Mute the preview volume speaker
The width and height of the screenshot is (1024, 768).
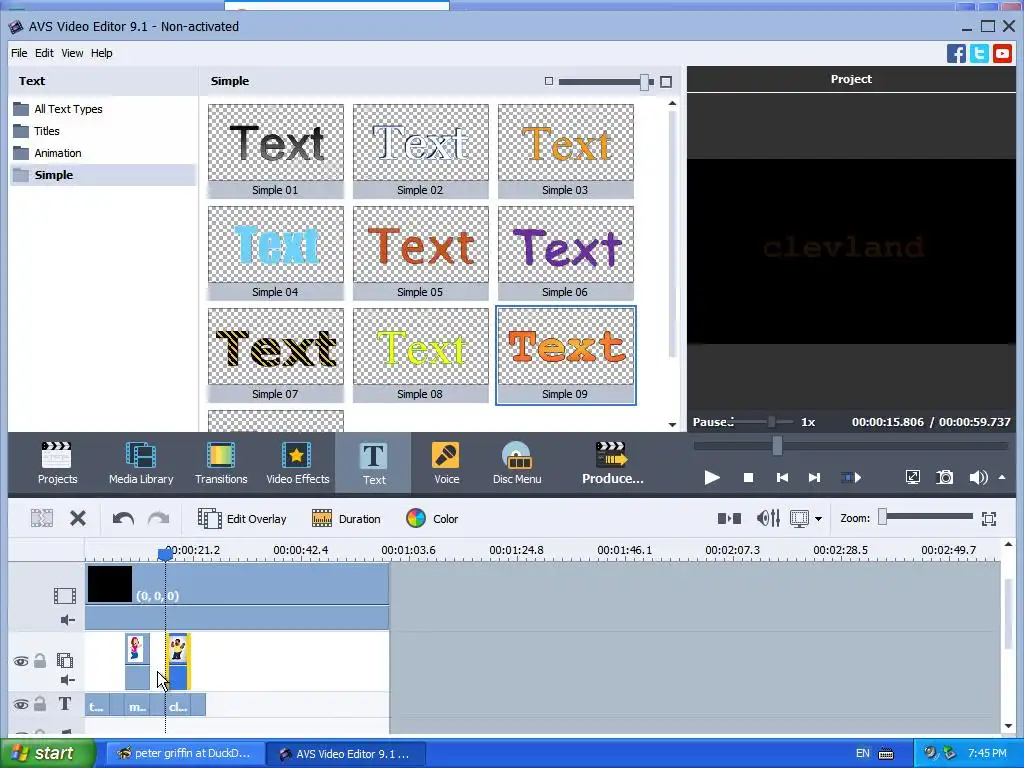click(x=978, y=477)
